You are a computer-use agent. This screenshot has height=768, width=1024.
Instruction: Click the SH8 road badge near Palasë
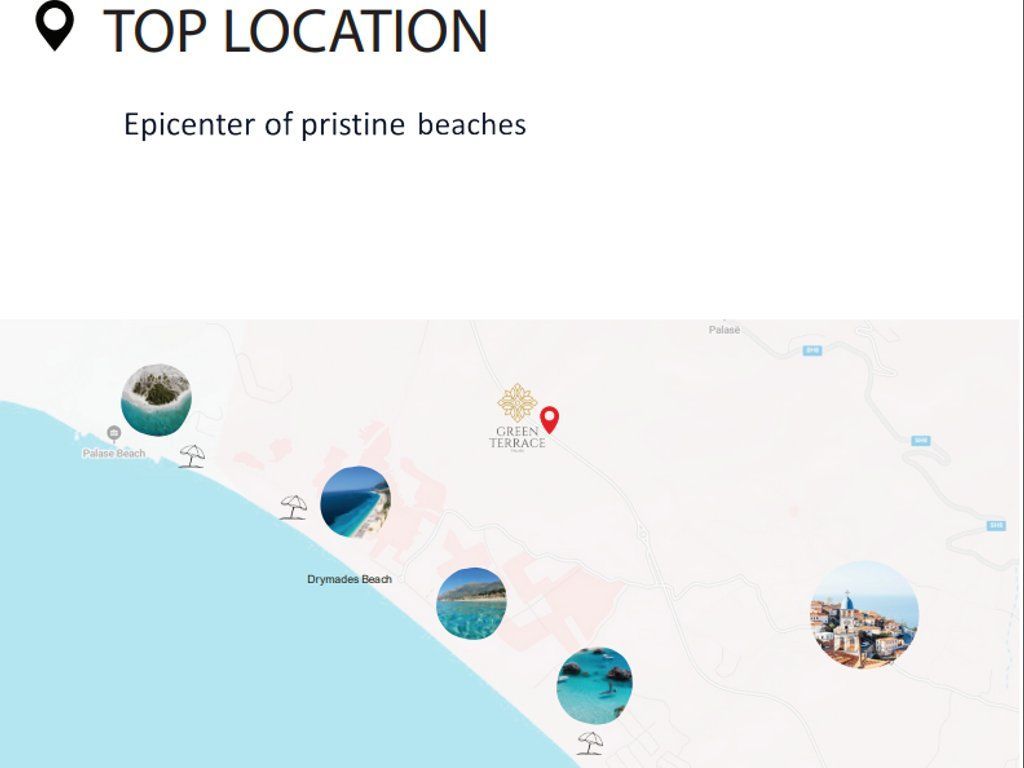tap(812, 350)
